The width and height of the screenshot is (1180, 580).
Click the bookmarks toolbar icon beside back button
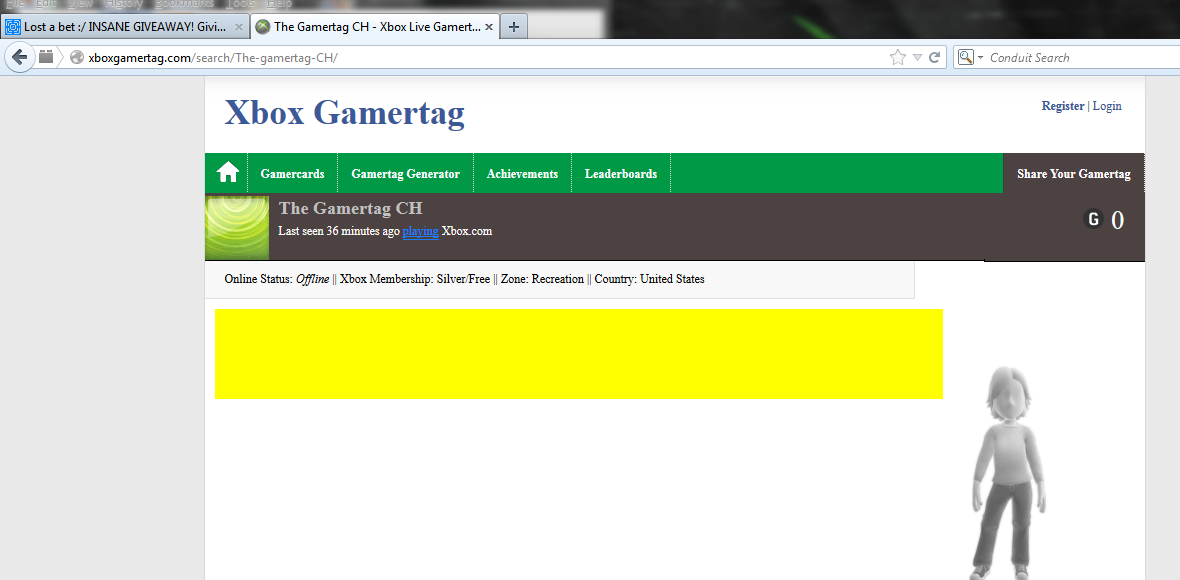pyautogui.click(x=46, y=57)
